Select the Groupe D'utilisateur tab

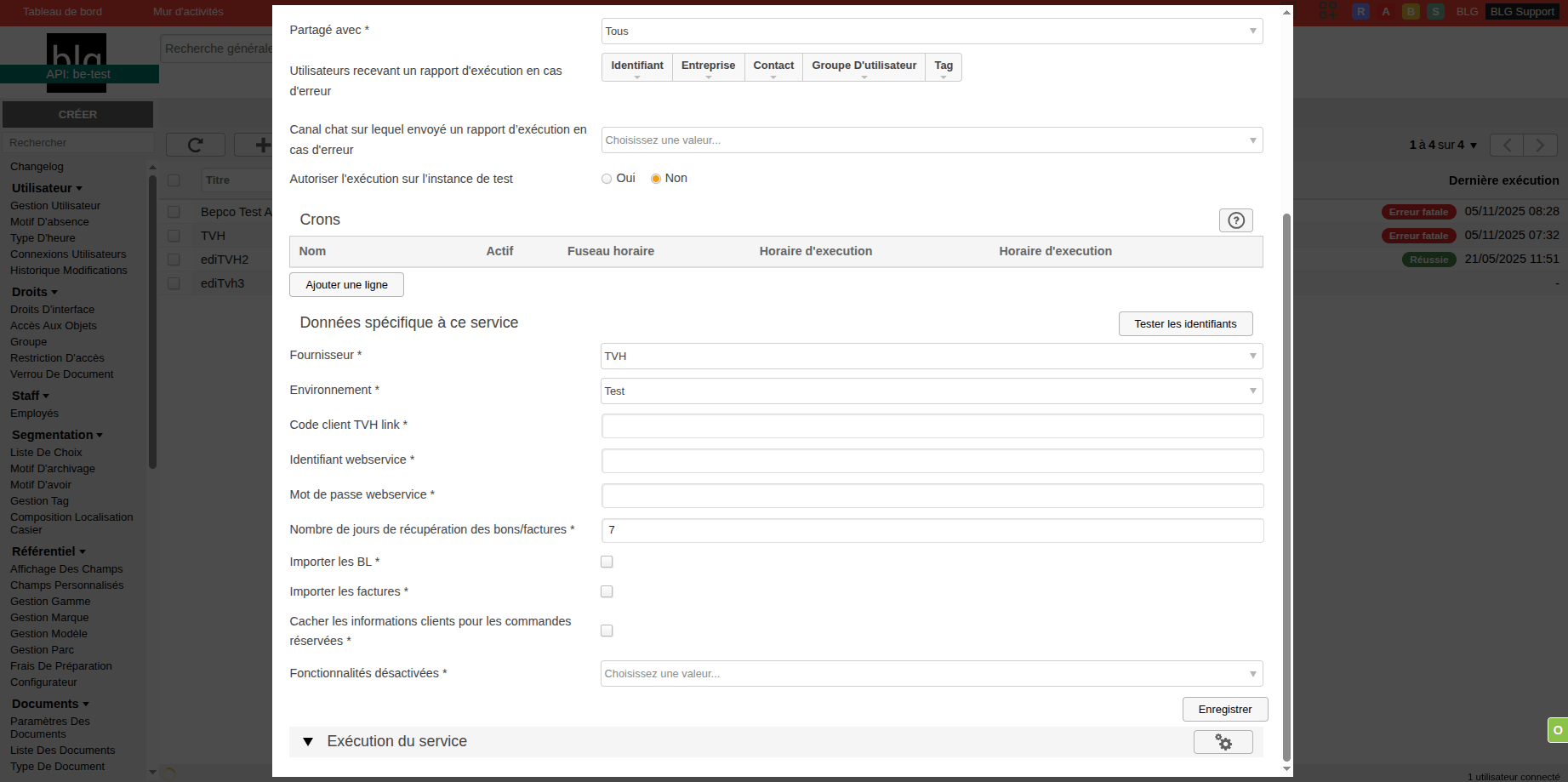[x=864, y=66]
